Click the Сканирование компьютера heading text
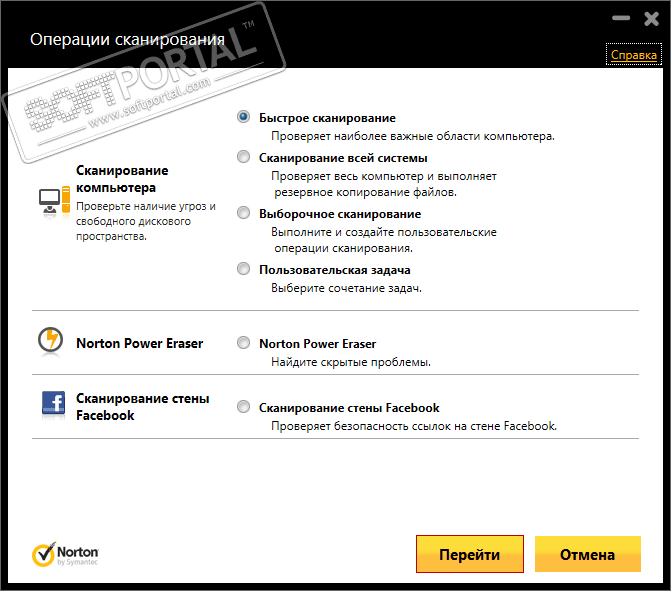Viewport: 671px width, 591px height. (x=122, y=179)
